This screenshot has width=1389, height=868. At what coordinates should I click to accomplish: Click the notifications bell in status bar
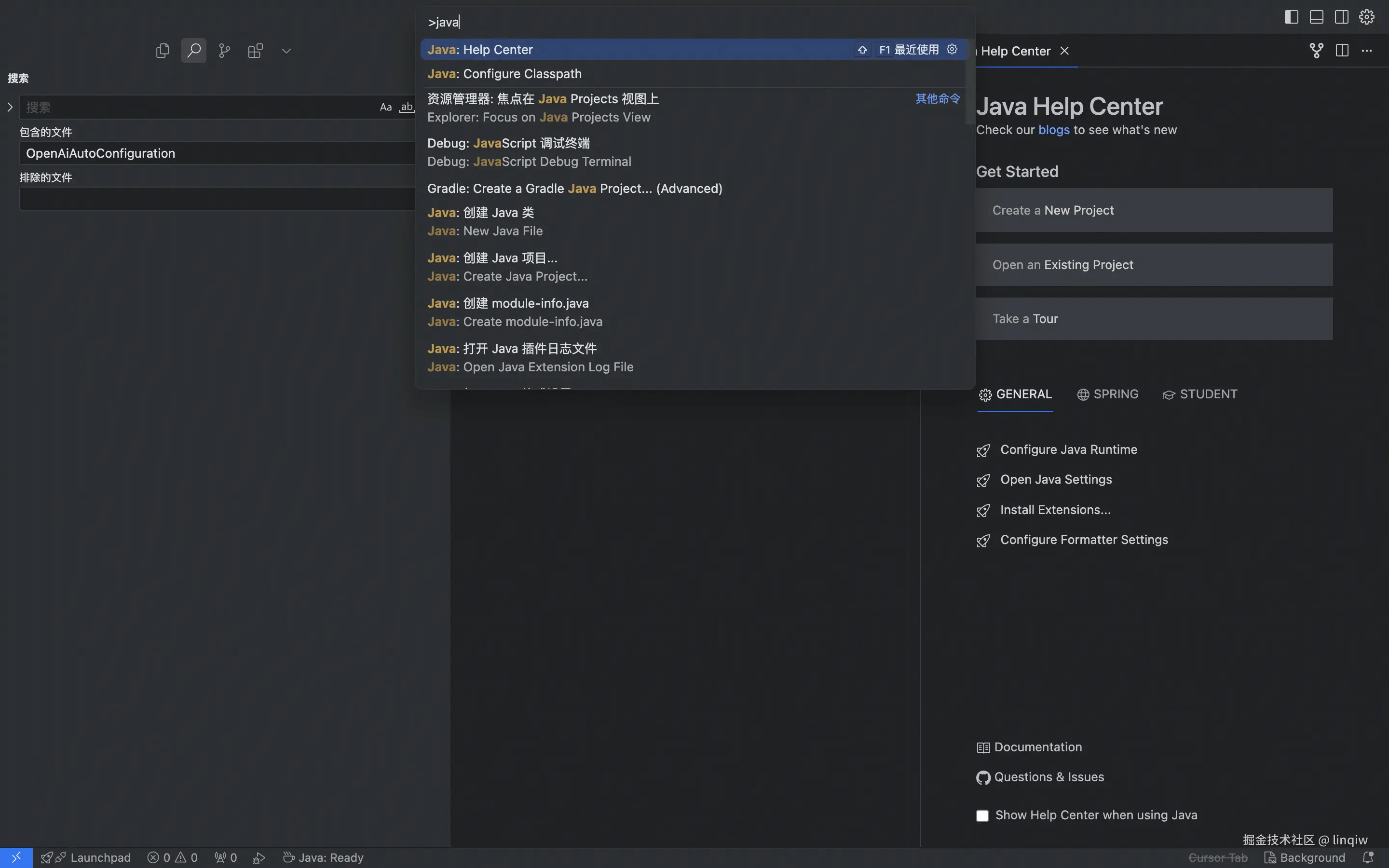[1368, 857]
